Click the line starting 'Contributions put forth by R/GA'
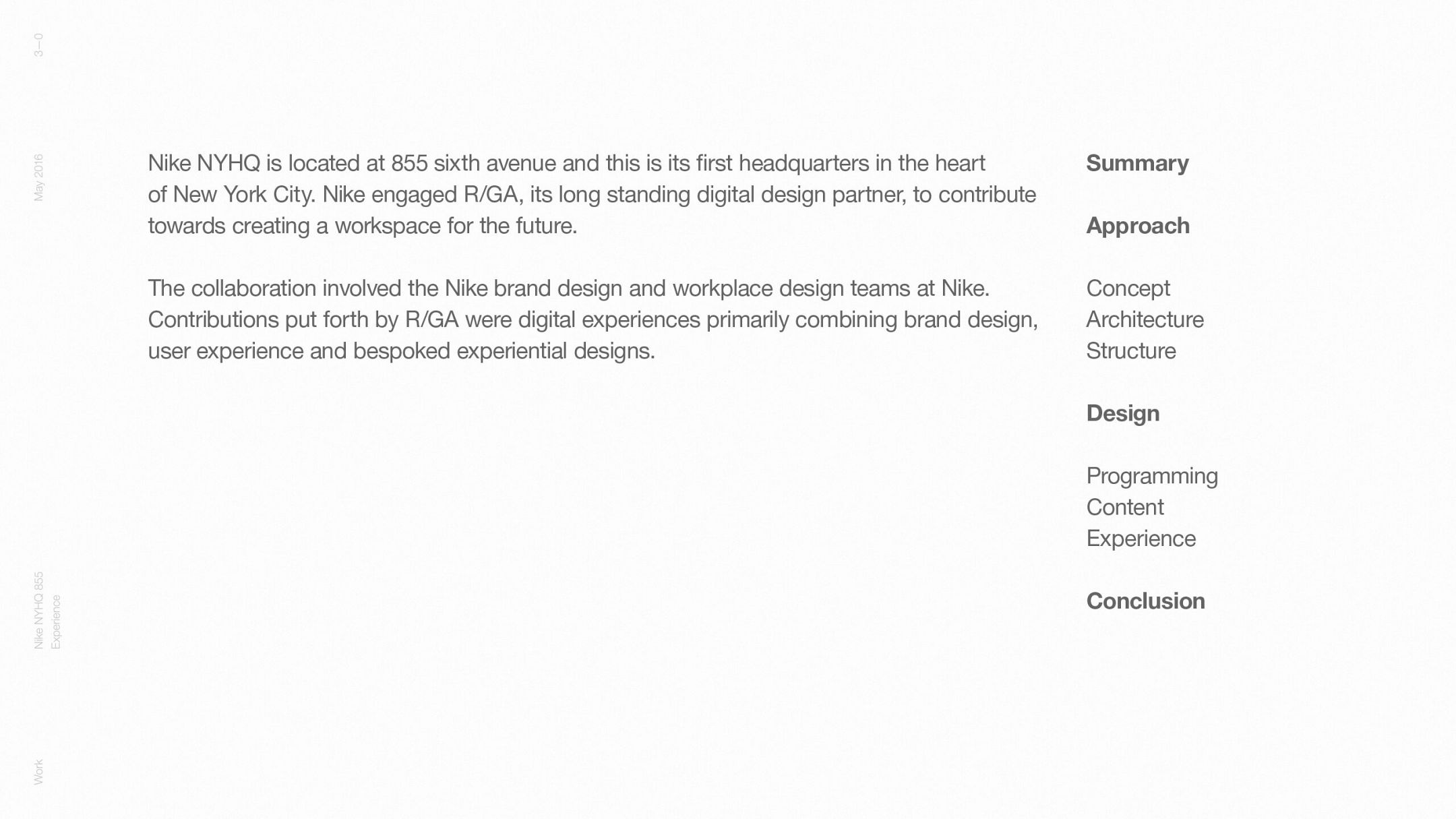Screen dimensions: 1456x819 click(x=593, y=320)
